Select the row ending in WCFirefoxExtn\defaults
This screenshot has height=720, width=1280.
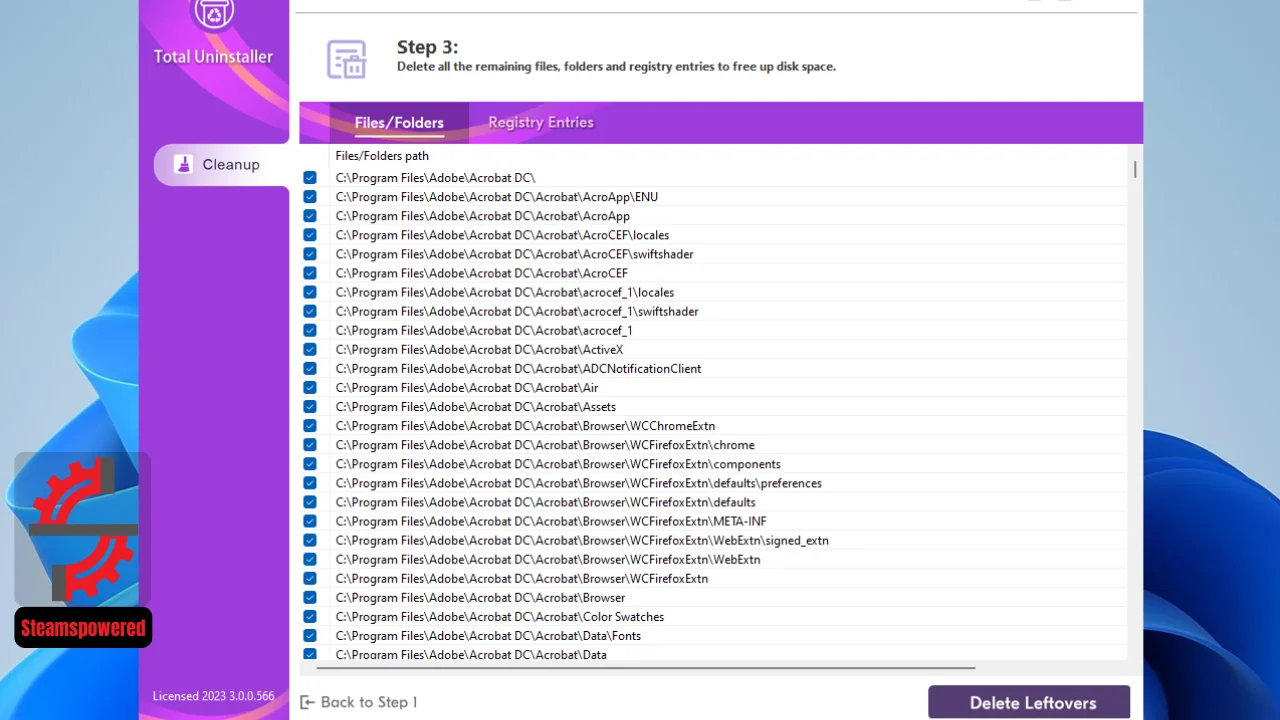714,502
